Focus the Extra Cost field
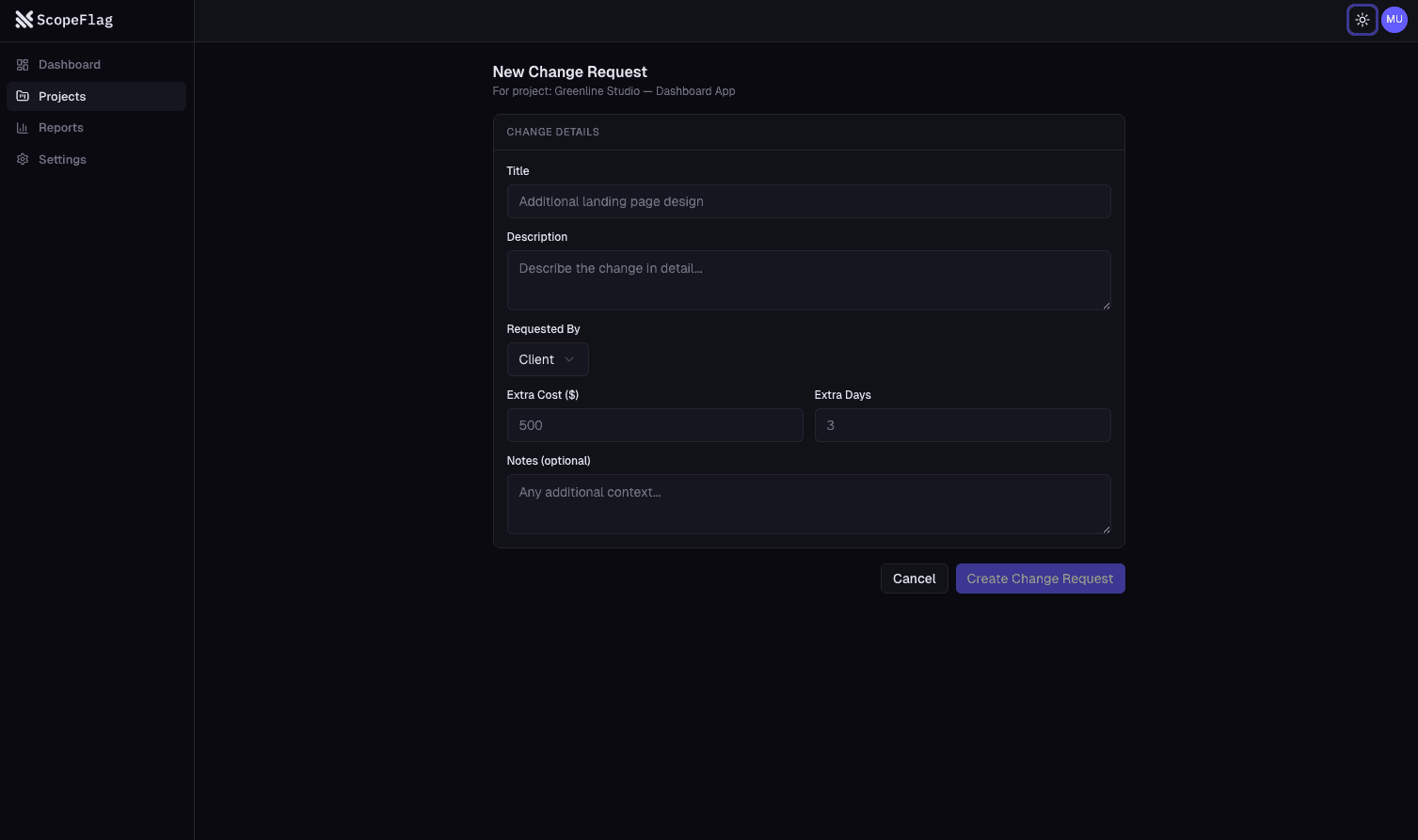1418x840 pixels. pyautogui.click(x=655, y=425)
